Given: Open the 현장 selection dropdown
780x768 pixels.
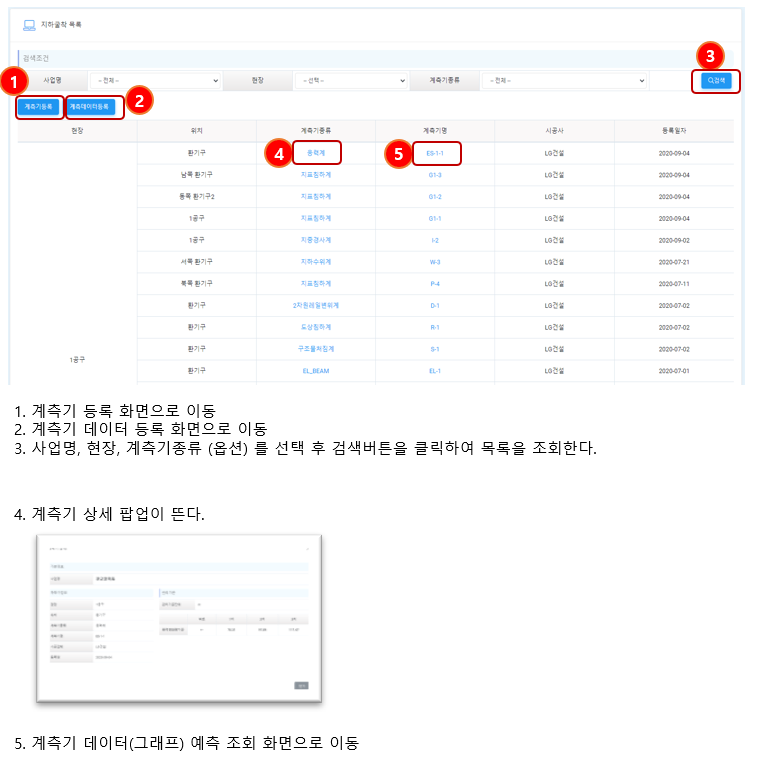Looking at the screenshot, I should coord(351,81).
